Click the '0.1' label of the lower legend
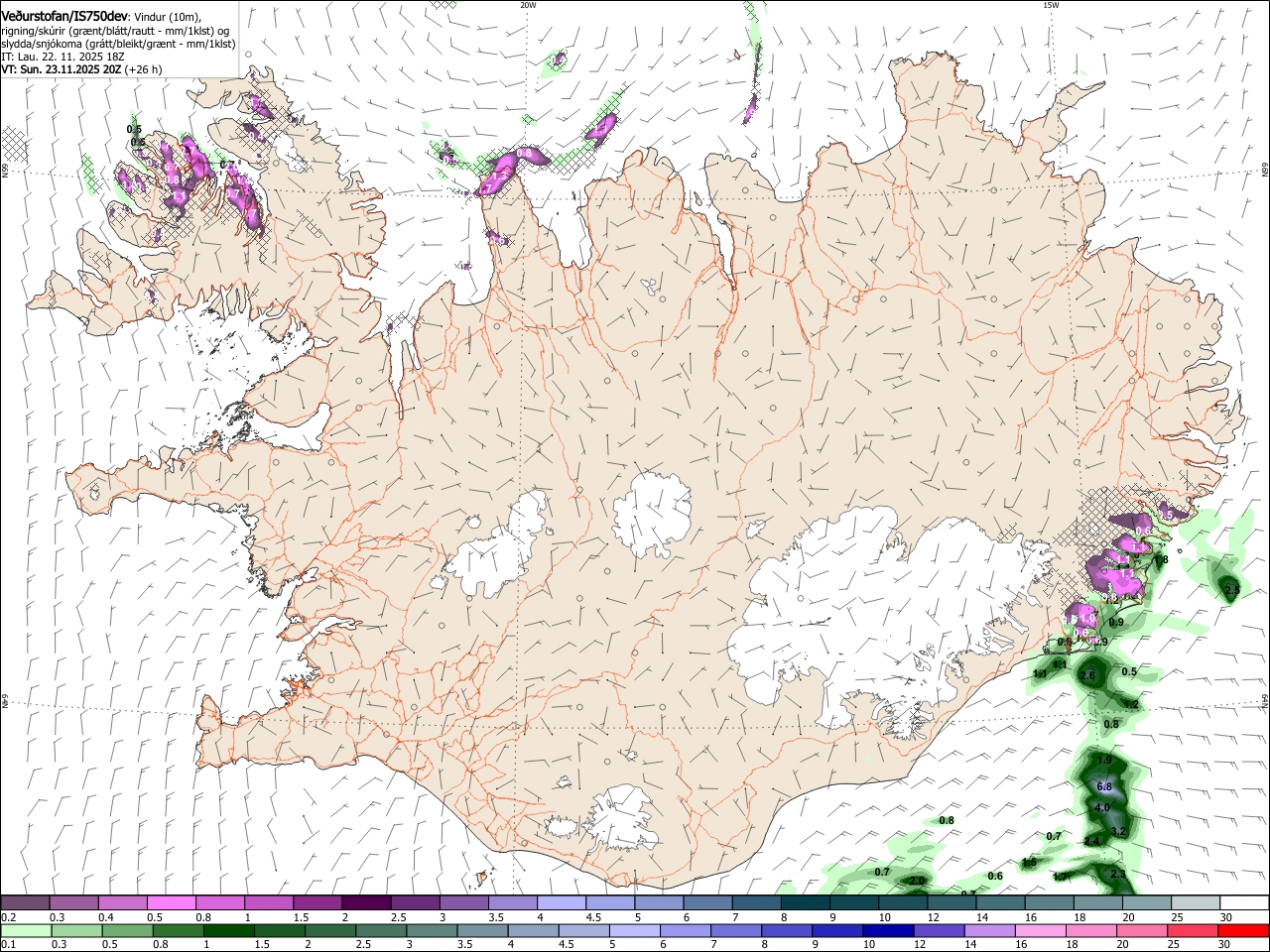Image resolution: width=1270 pixels, height=952 pixels. click(9, 946)
